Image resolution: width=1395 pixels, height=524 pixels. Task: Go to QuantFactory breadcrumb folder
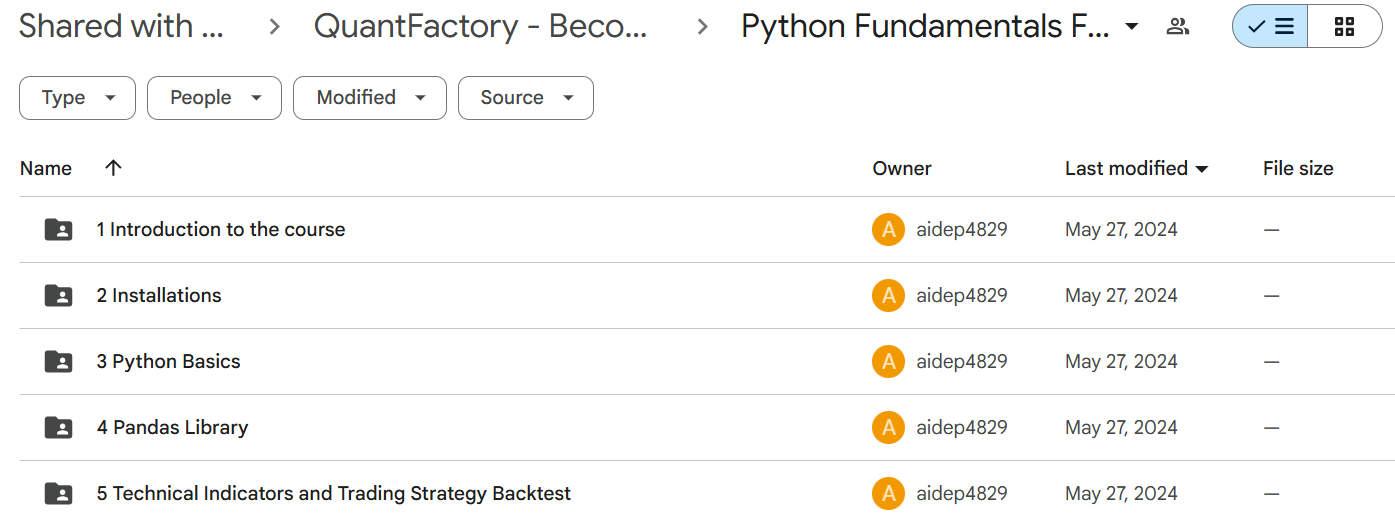(x=481, y=27)
